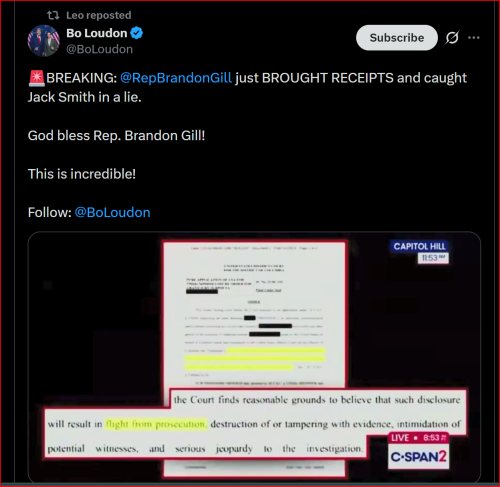The width and height of the screenshot is (500, 487).
Task: Click Bo Loudon's profile avatar
Action: tap(43, 41)
